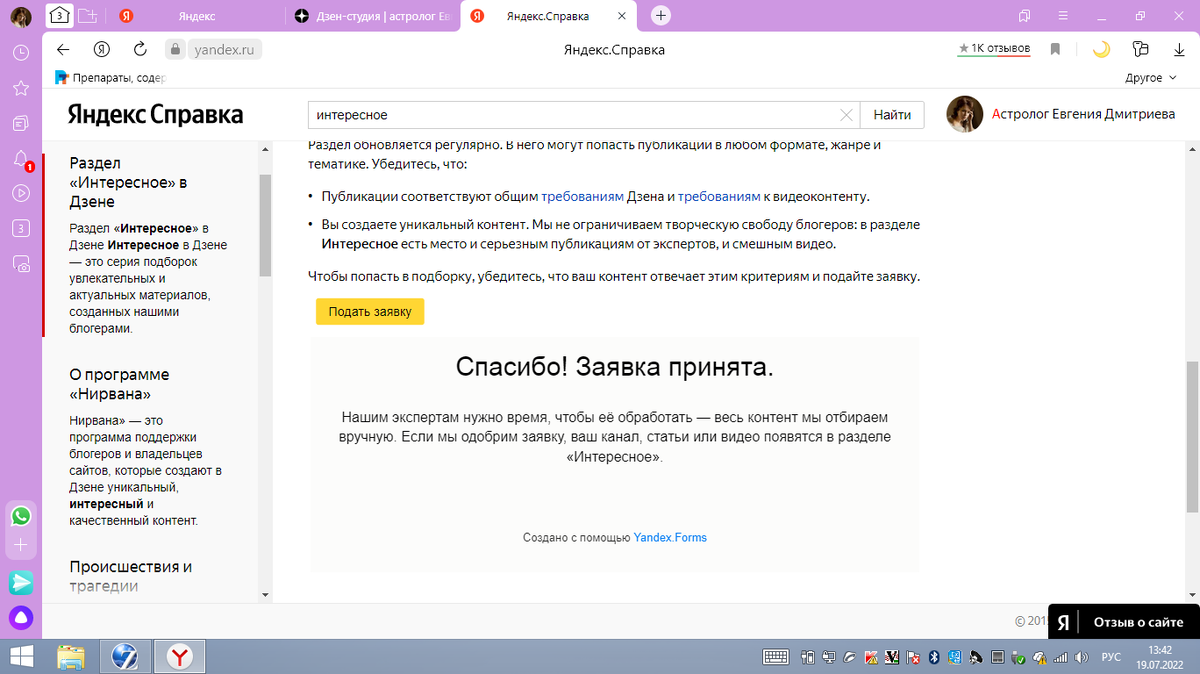Switch to the Дзен-студия tab
The height and width of the screenshot is (674, 1200).
click(372, 16)
